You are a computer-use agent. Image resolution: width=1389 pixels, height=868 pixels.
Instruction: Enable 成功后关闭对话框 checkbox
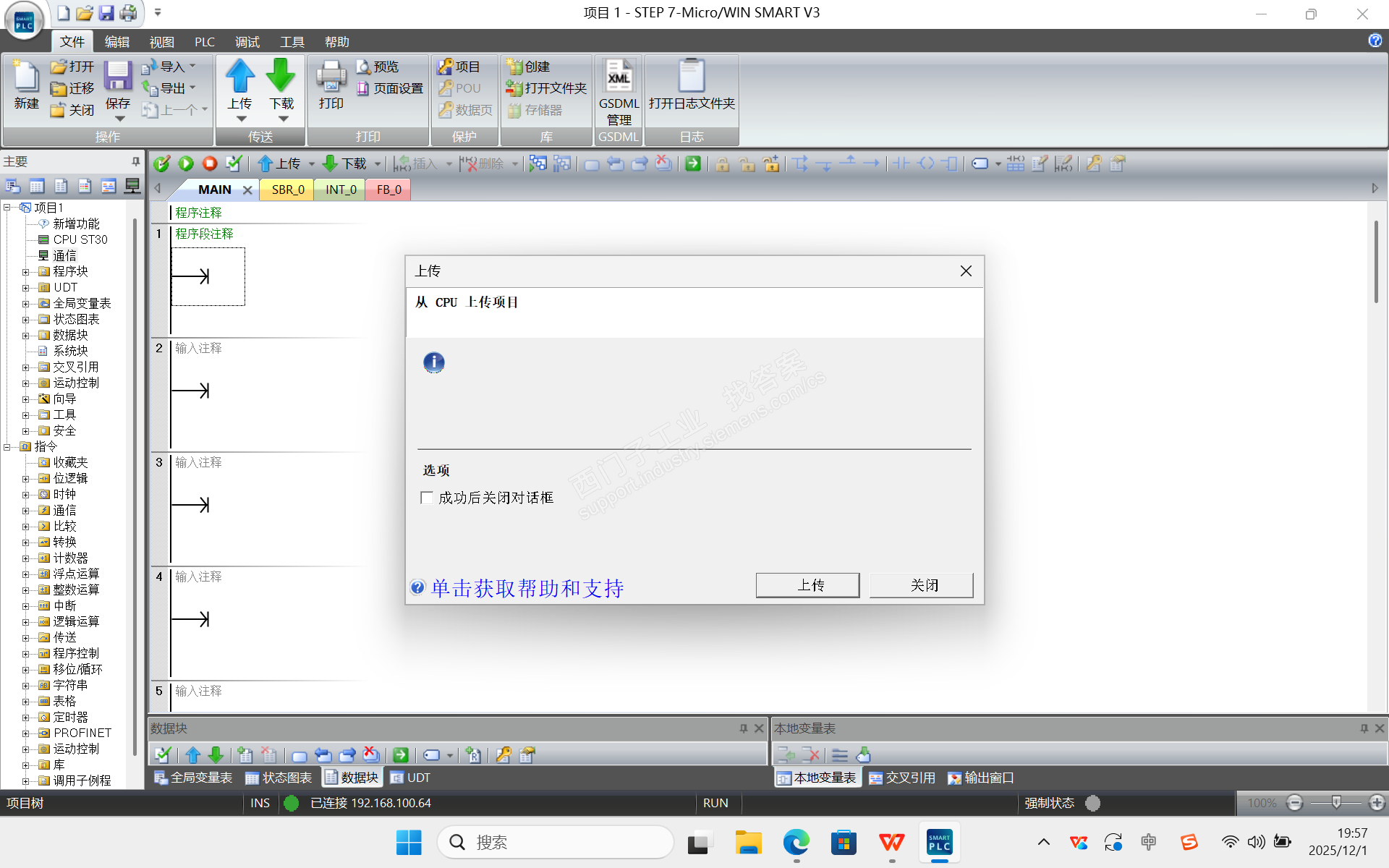[427, 498]
